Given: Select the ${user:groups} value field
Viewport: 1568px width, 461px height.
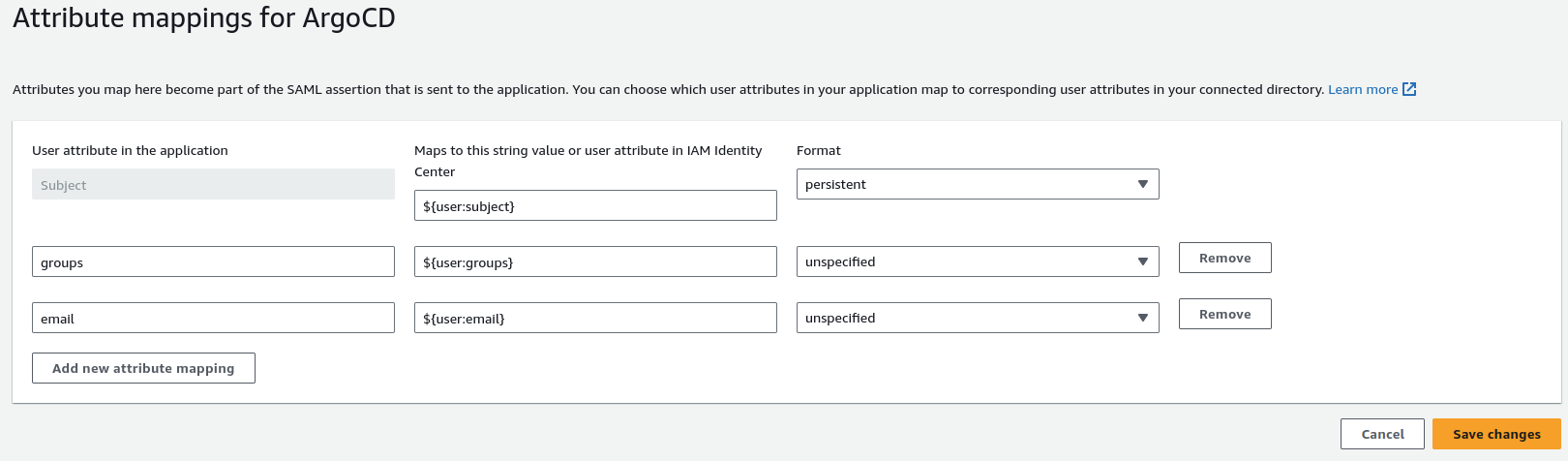Looking at the screenshot, I should pos(595,261).
